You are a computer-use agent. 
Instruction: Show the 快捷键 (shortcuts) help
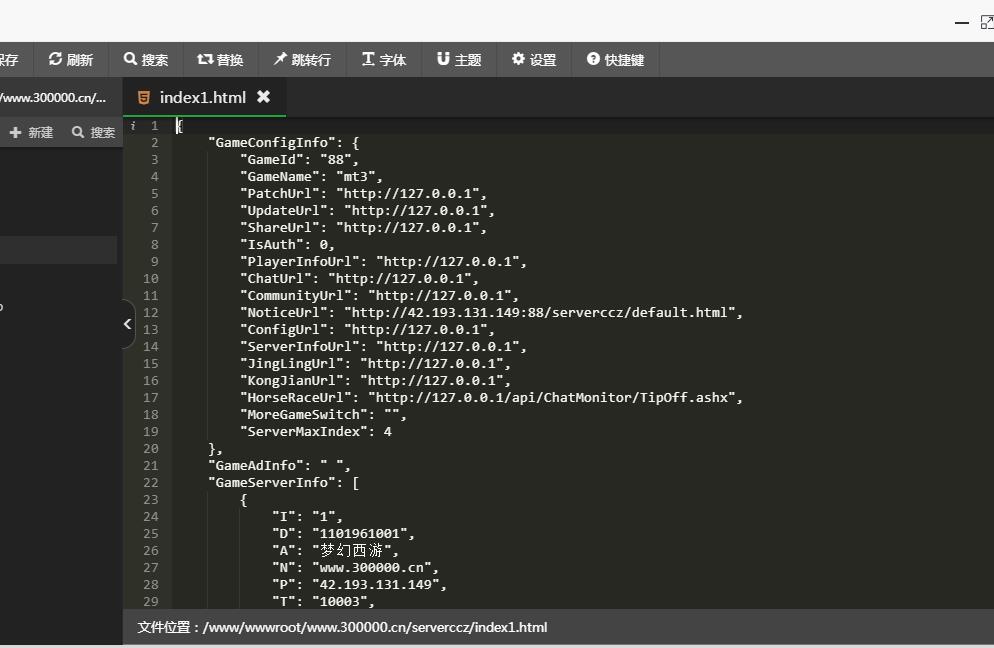click(x=615, y=60)
